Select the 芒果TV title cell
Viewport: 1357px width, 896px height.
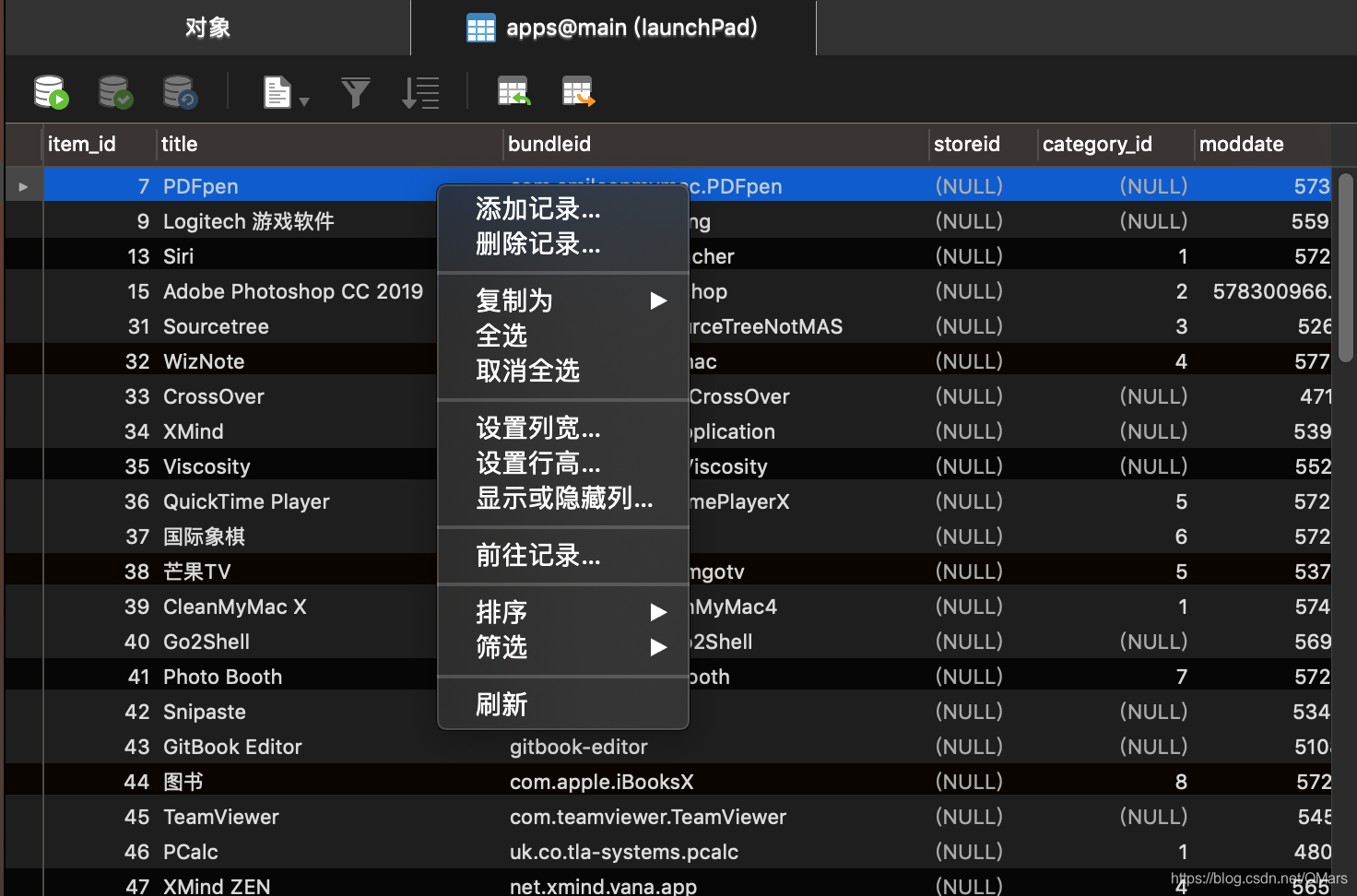click(x=196, y=572)
